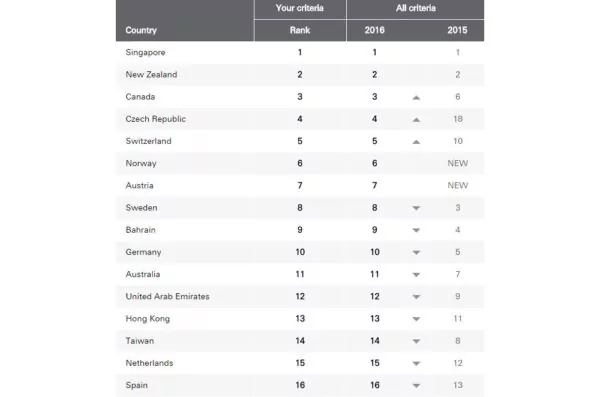Viewport: 600px width, 397px height.
Task: Click the Your criteria header
Action: 300,8
